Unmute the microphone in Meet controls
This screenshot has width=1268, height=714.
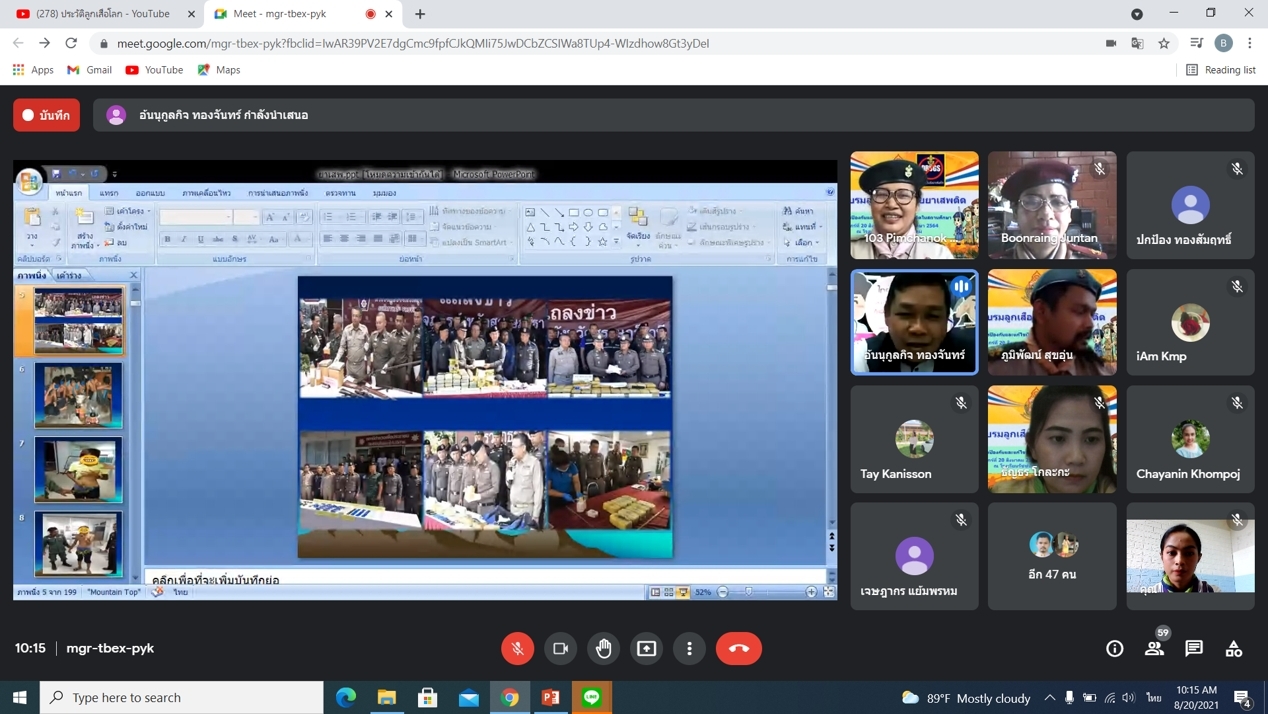click(x=517, y=648)
